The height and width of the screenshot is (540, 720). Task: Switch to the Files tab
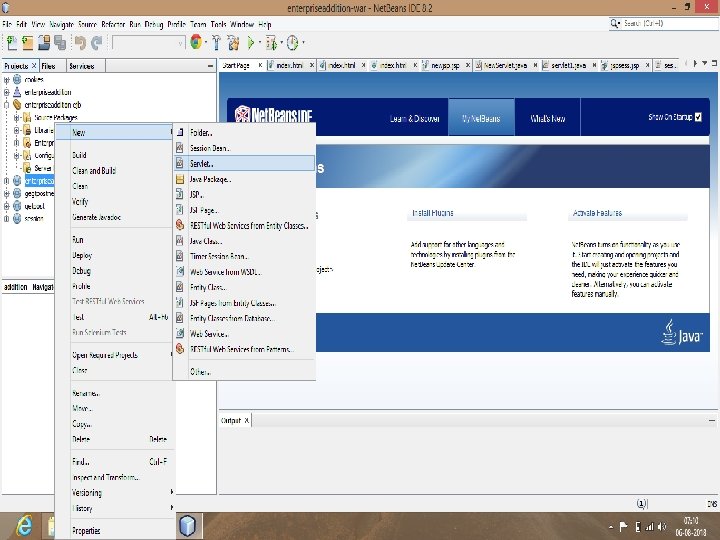tap(48, 66)
